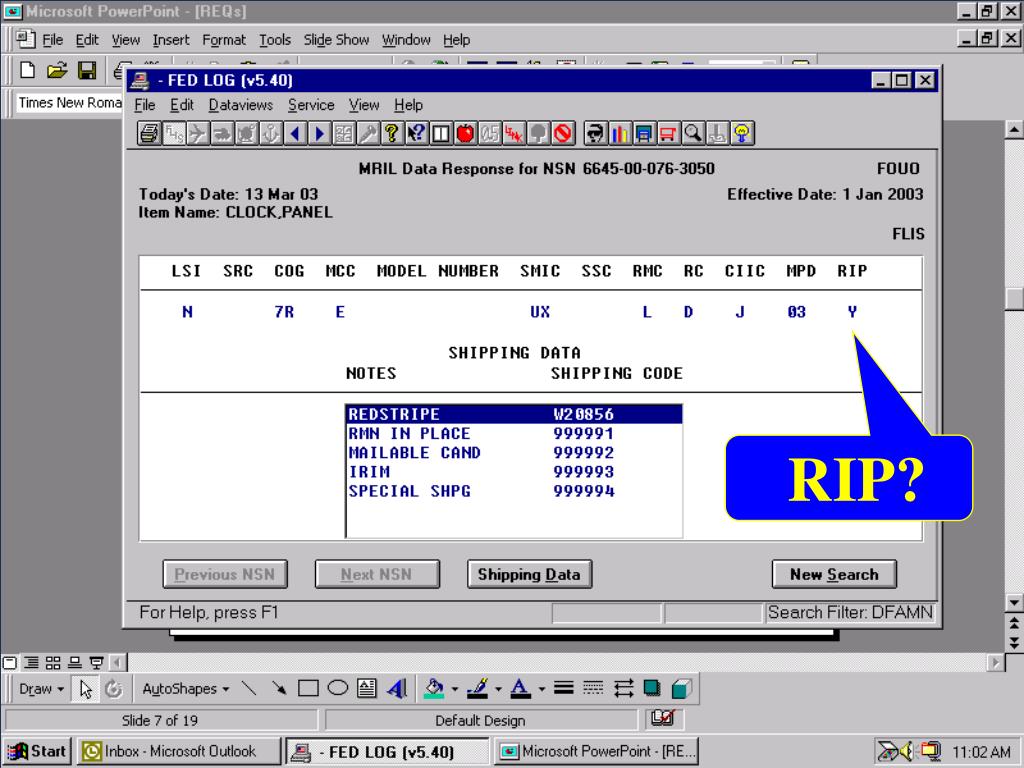Click the Windows Start button
This screenshot has height=768, width=1024.
point(38,752)
